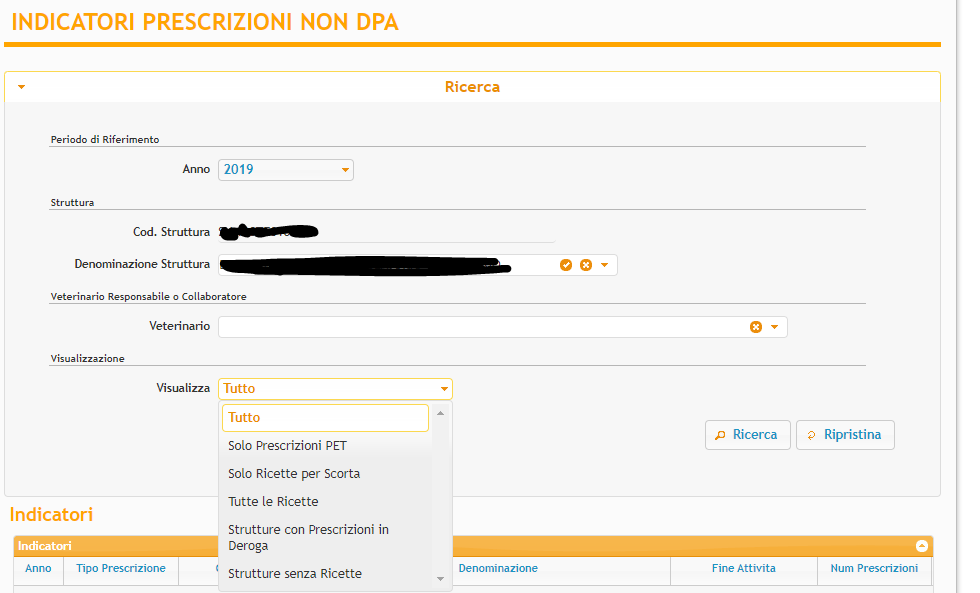Screen dimensions: 980x593
Task: Choose Solo Prescrizioni PET option
Action: click(325, 446)
